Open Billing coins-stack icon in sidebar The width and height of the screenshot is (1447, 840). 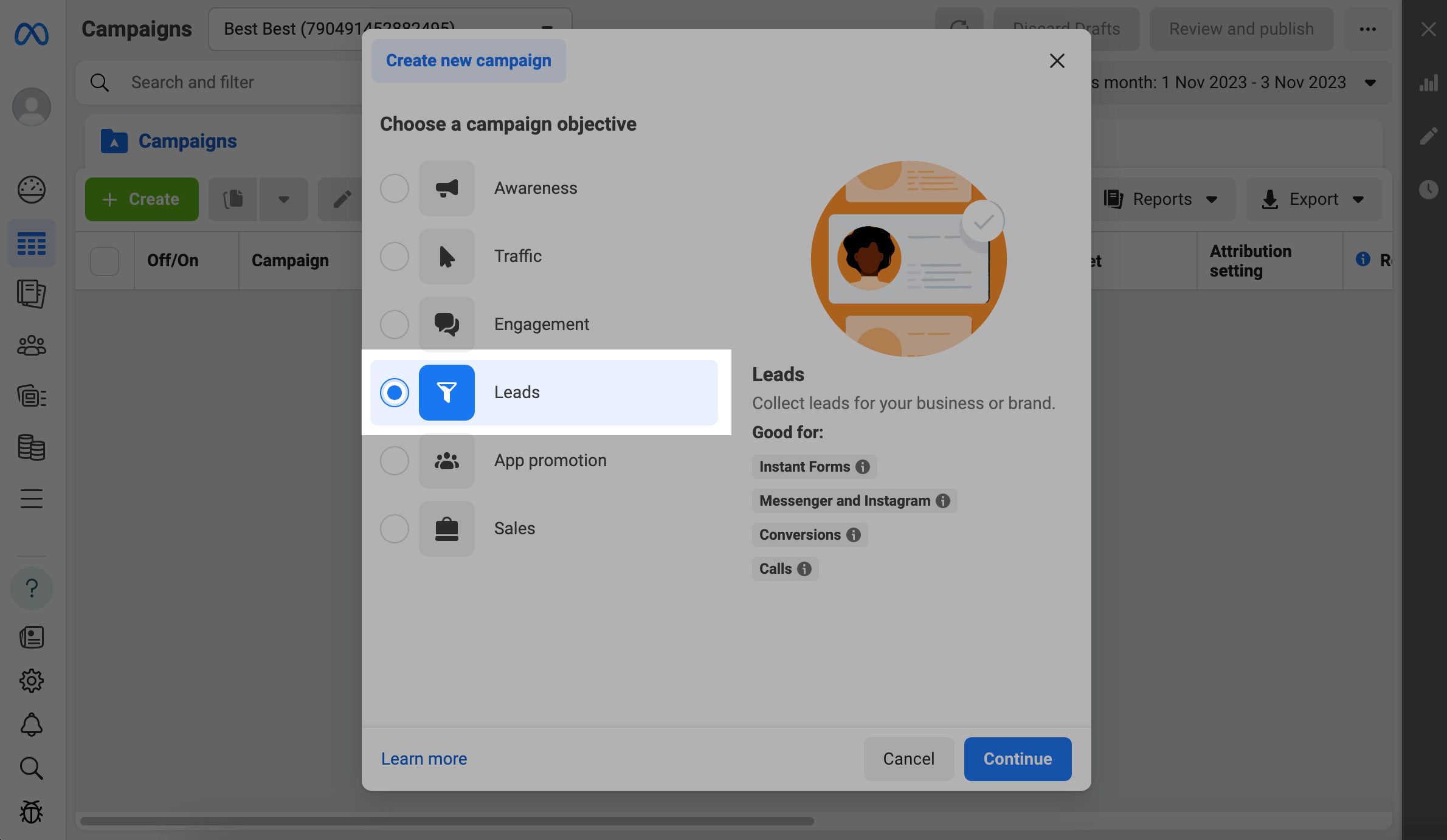coord(32,447)
